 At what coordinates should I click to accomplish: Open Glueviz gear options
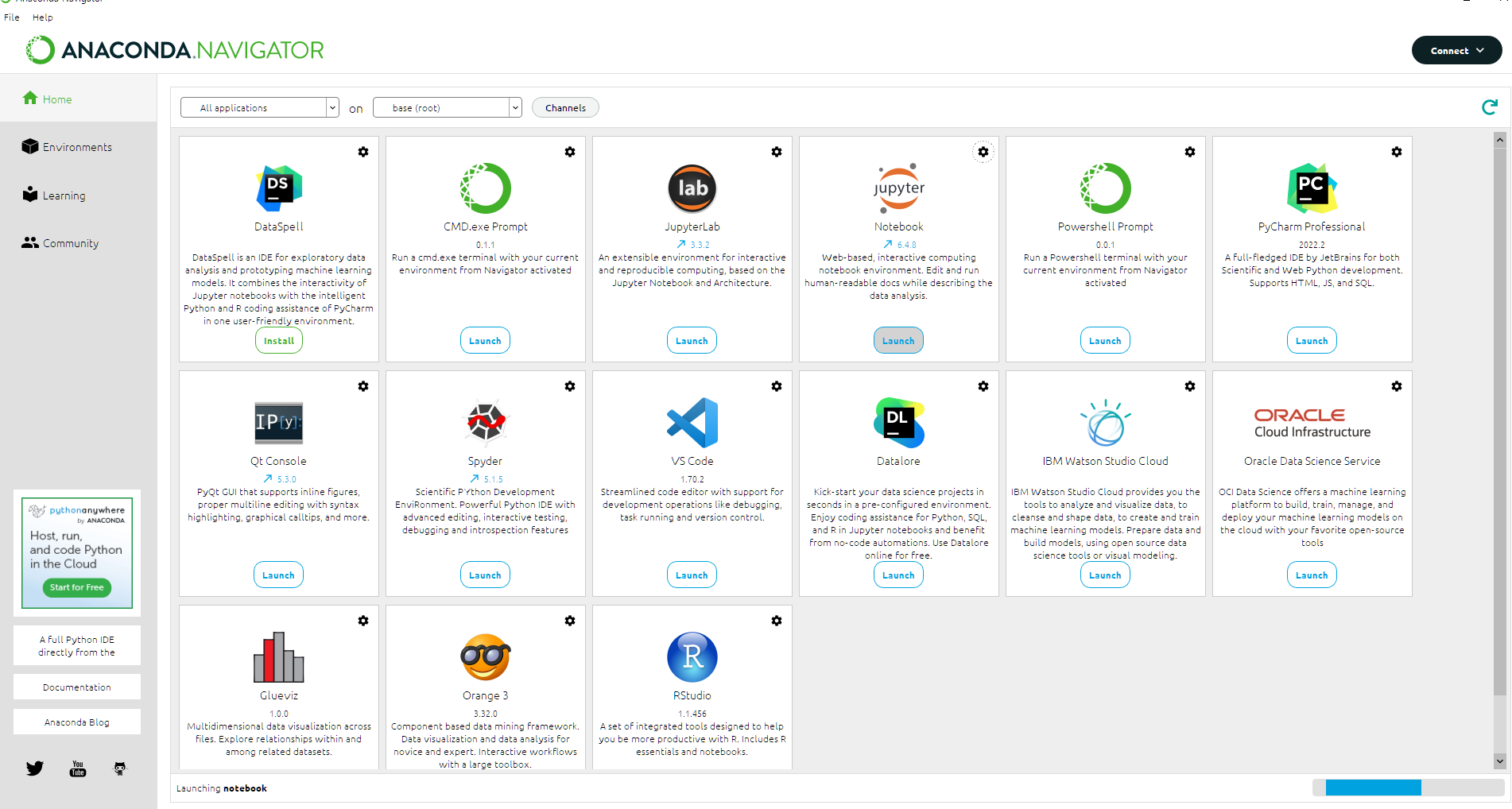tap(363, 621)
